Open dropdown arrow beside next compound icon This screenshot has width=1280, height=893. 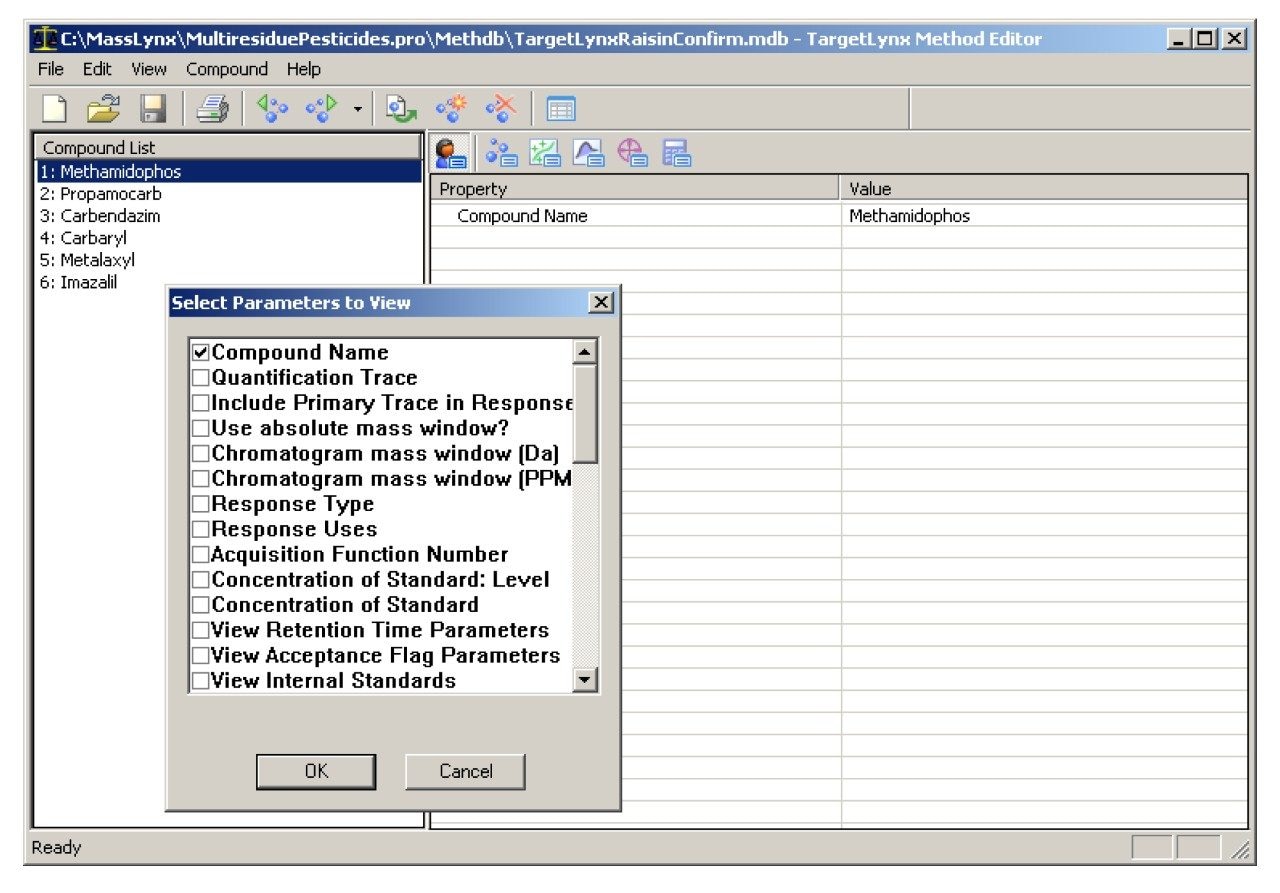(357, 109)
